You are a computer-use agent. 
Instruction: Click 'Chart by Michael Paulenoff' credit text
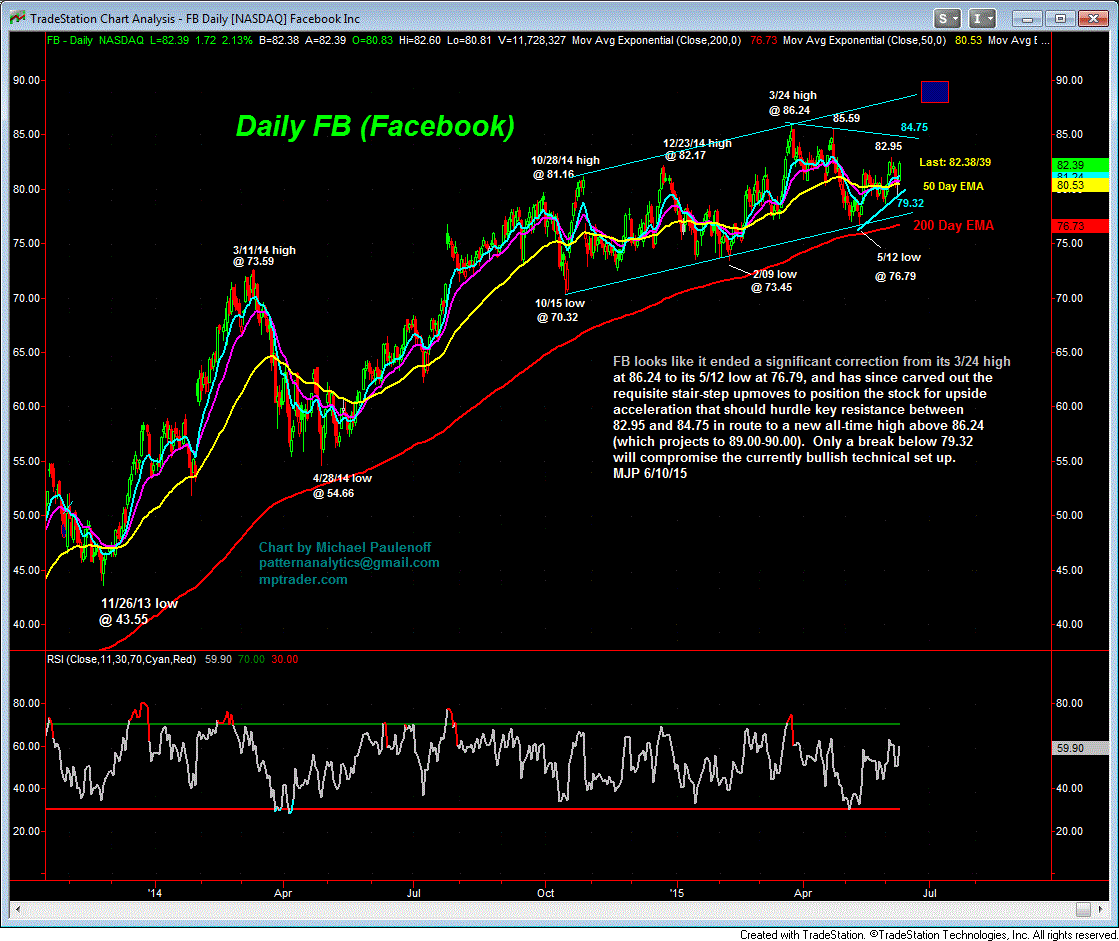[345, 547]
